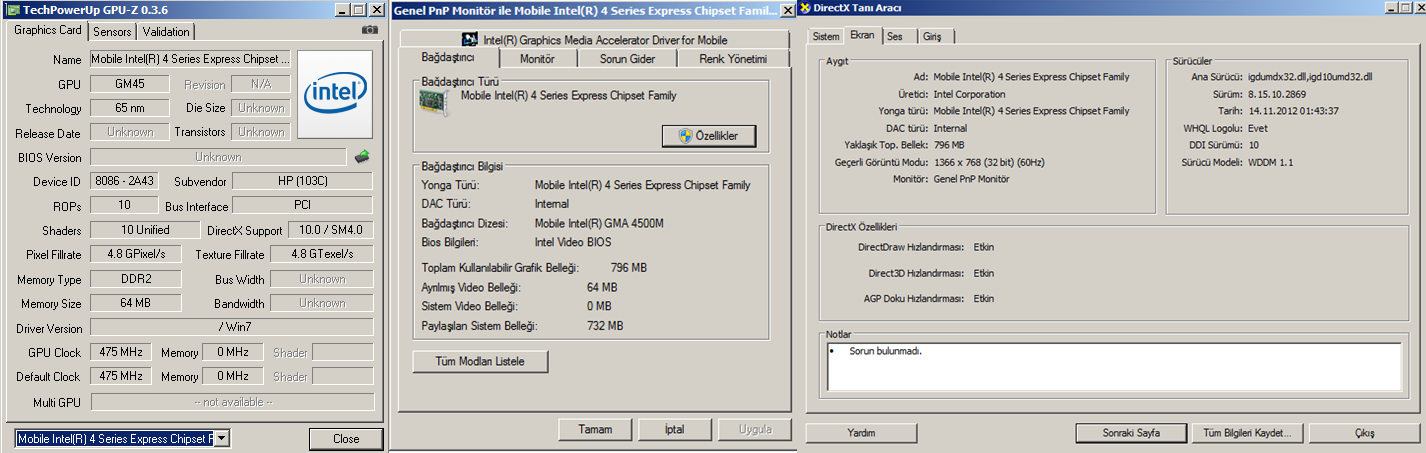Viewport: 1426px width, 453px height.
Task: Click the DirectX Tanı Aracı title icon
Action: click(805, 9)
